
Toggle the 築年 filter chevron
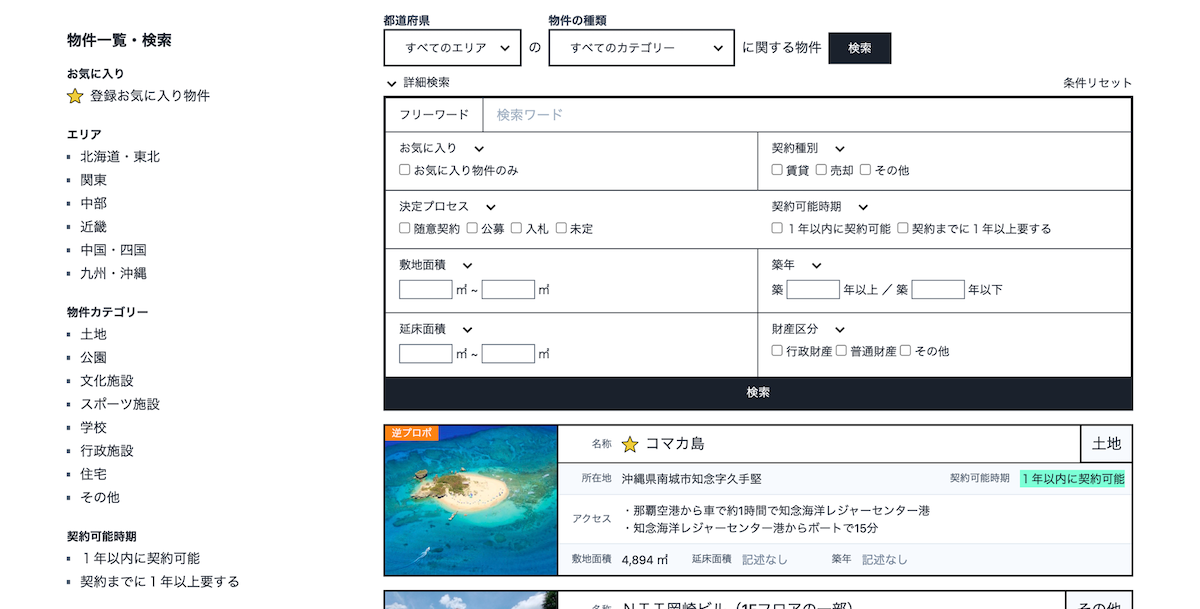click(x=817, y=266)
